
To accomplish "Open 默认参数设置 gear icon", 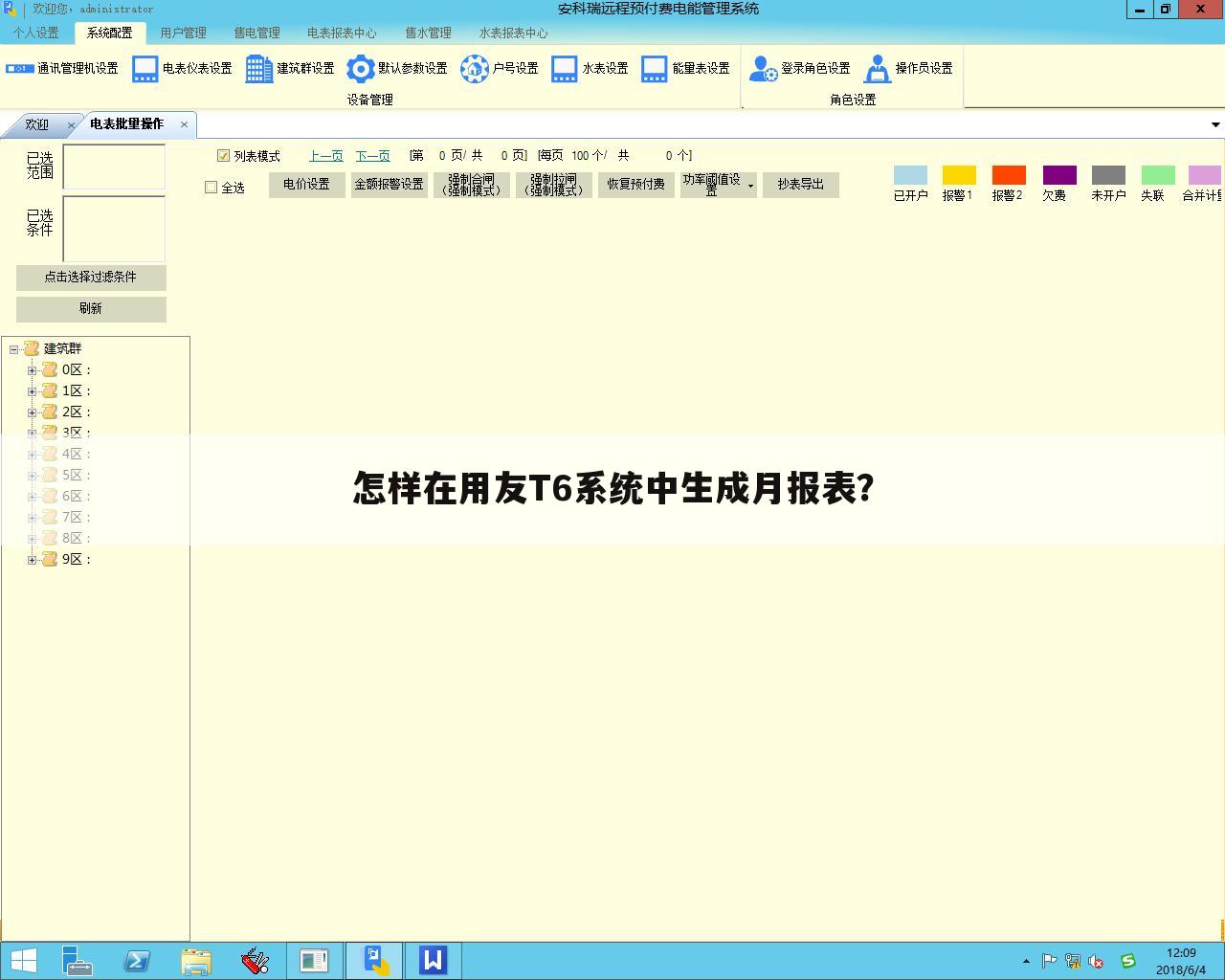I will [360, 69].
